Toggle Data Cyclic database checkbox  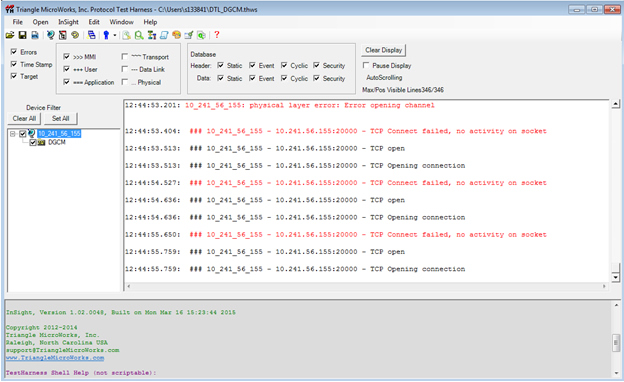pyautogui.click(x=284, y=78)
